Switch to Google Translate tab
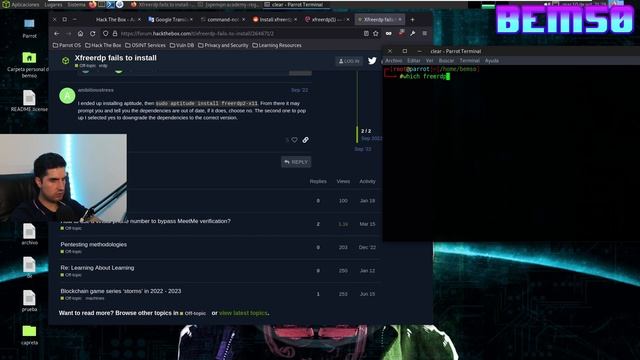Viewport: 640px width, 360px height. click(170, 19)
